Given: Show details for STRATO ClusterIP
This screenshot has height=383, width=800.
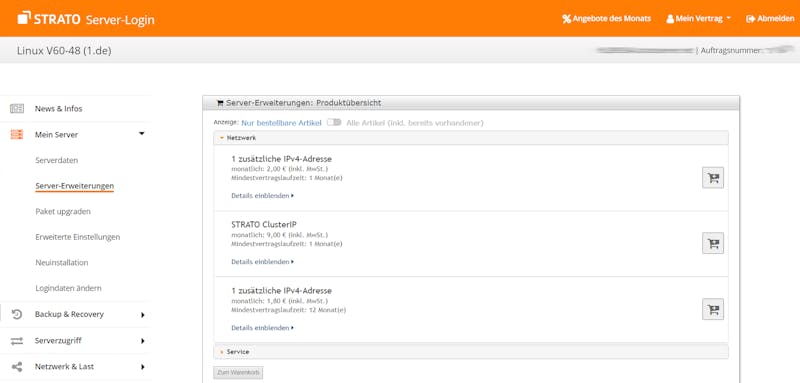Looking at the screenshot, I should pos(262,262).
